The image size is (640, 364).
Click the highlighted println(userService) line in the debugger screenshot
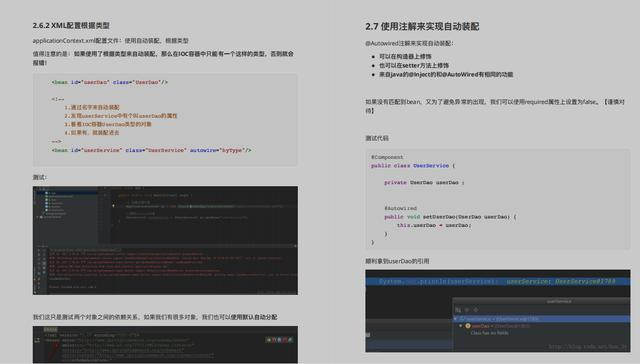[x=498, y=282]
